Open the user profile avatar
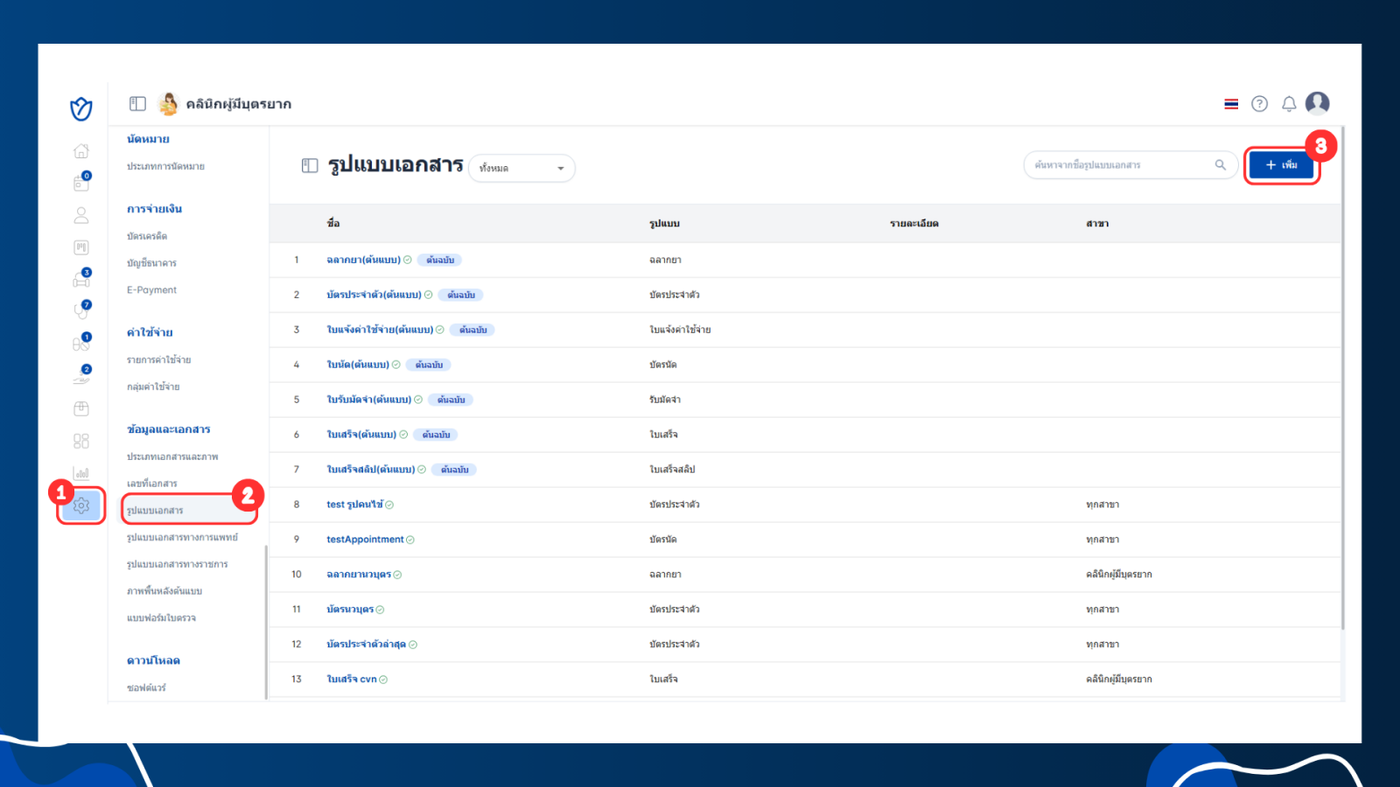Screen dimensions: 1400x787 [1317, 103]
